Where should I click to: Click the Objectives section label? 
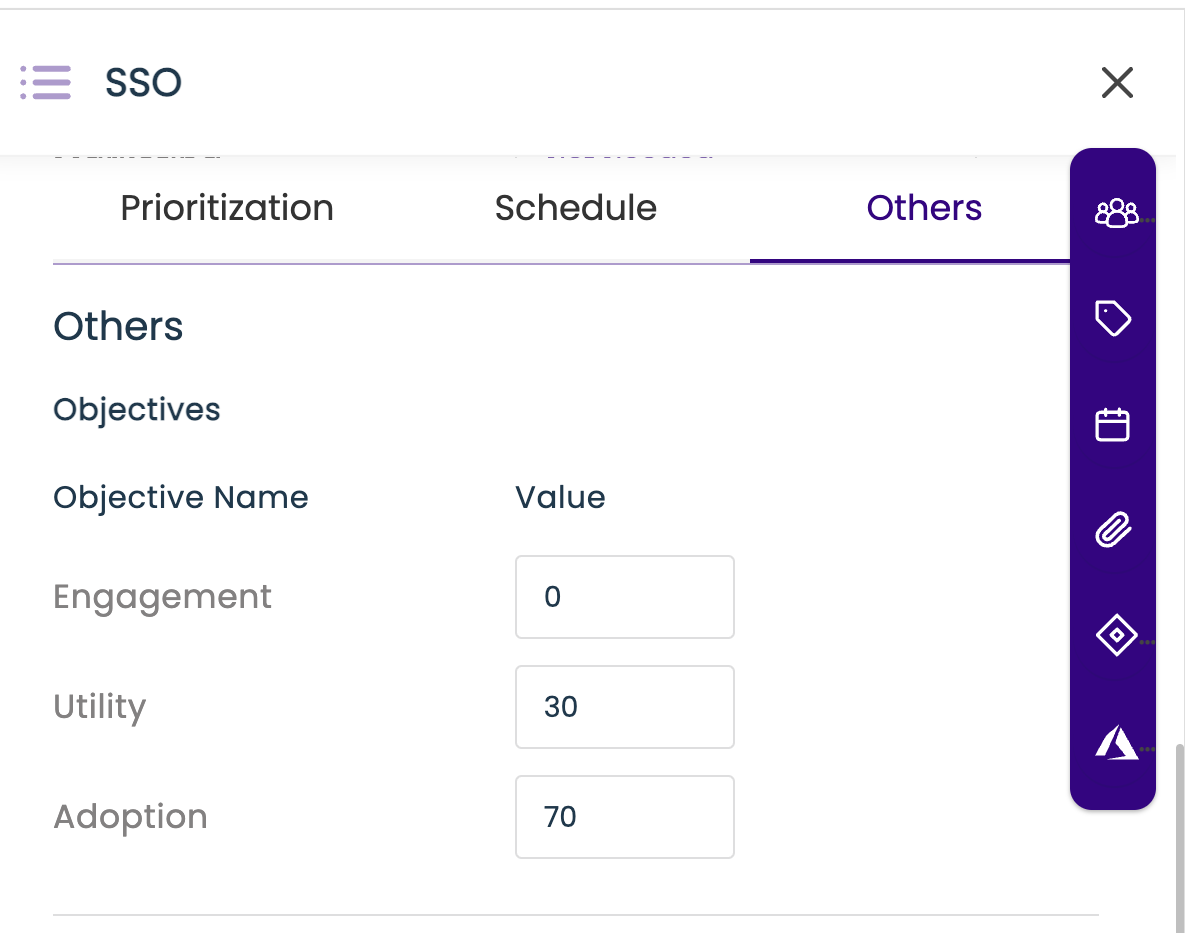point(137,409)
